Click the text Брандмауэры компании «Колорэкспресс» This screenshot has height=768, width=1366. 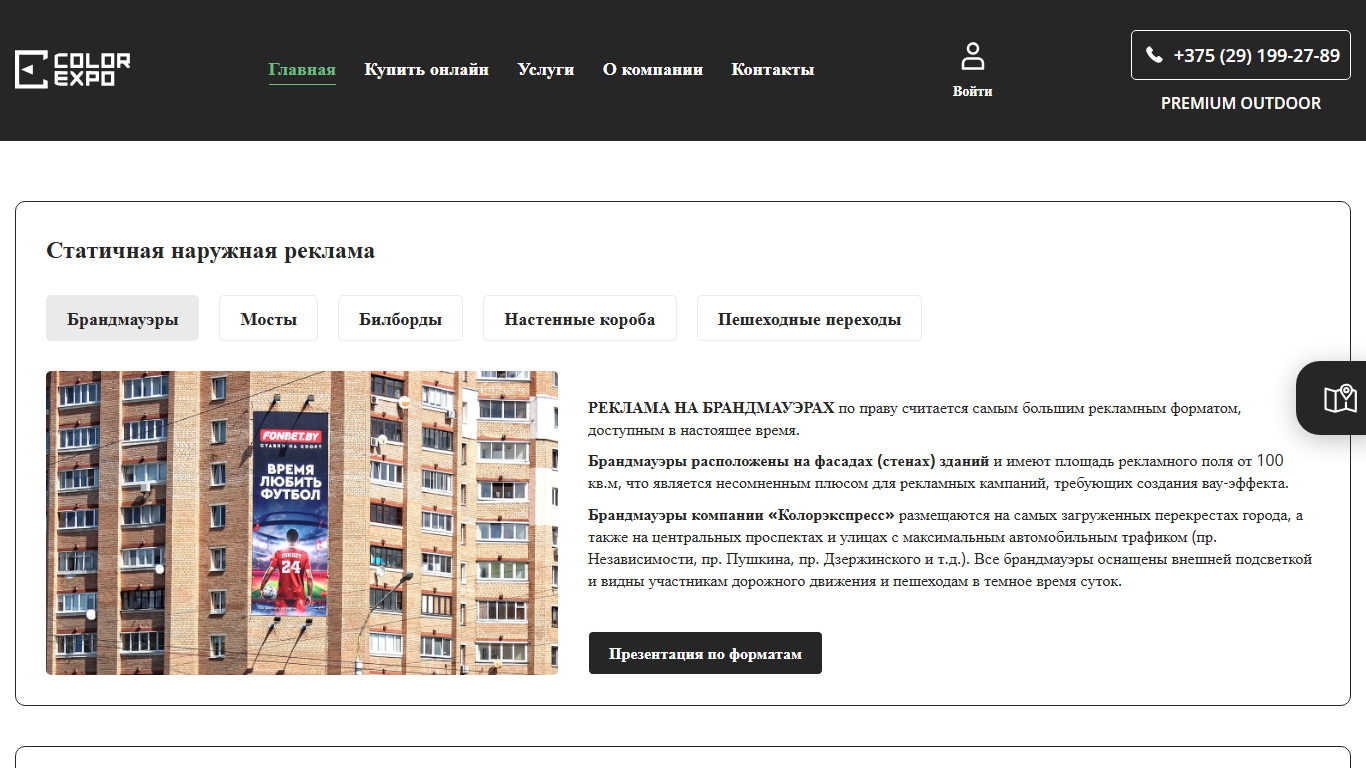point(742,516)
